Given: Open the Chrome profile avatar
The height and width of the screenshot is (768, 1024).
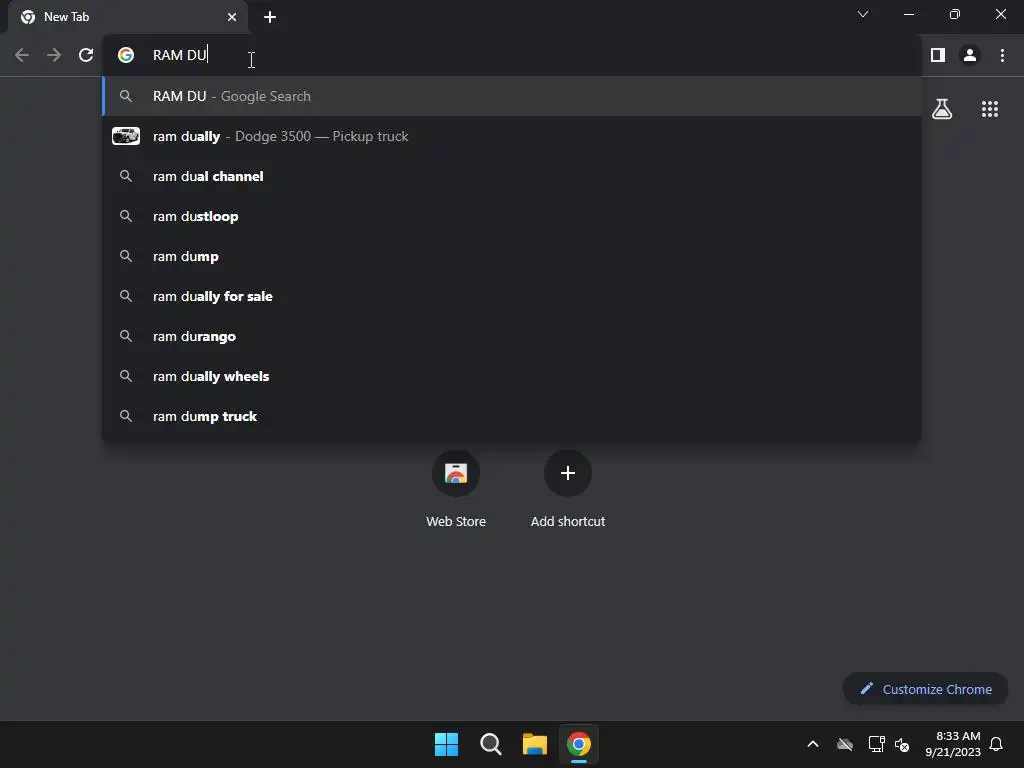Looking at the screenshot, I should click(970, 56).
